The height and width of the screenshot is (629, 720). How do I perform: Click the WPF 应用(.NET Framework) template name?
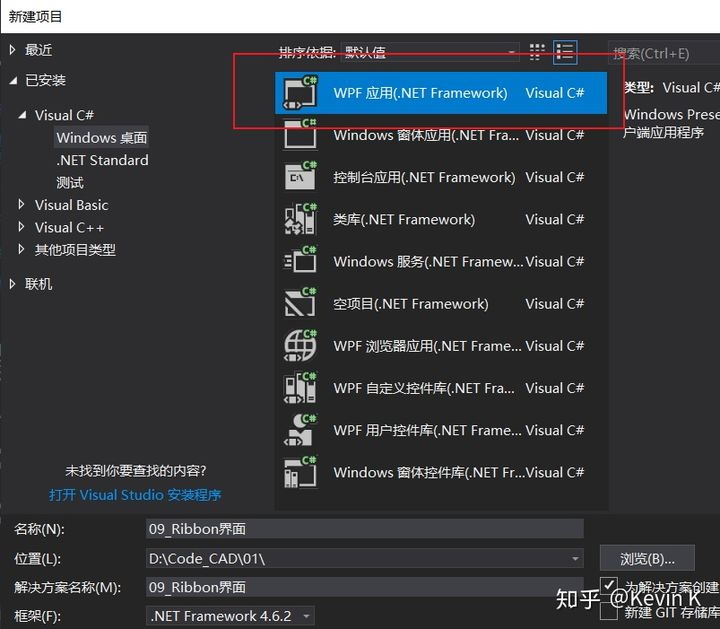(x=420, y=93)
